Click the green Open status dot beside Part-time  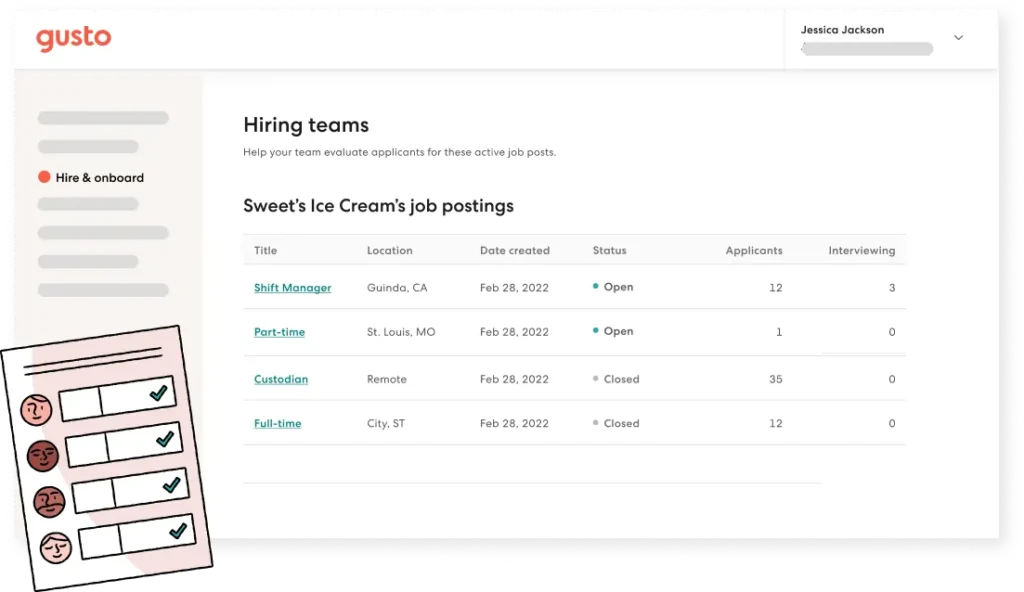point(594,331)
